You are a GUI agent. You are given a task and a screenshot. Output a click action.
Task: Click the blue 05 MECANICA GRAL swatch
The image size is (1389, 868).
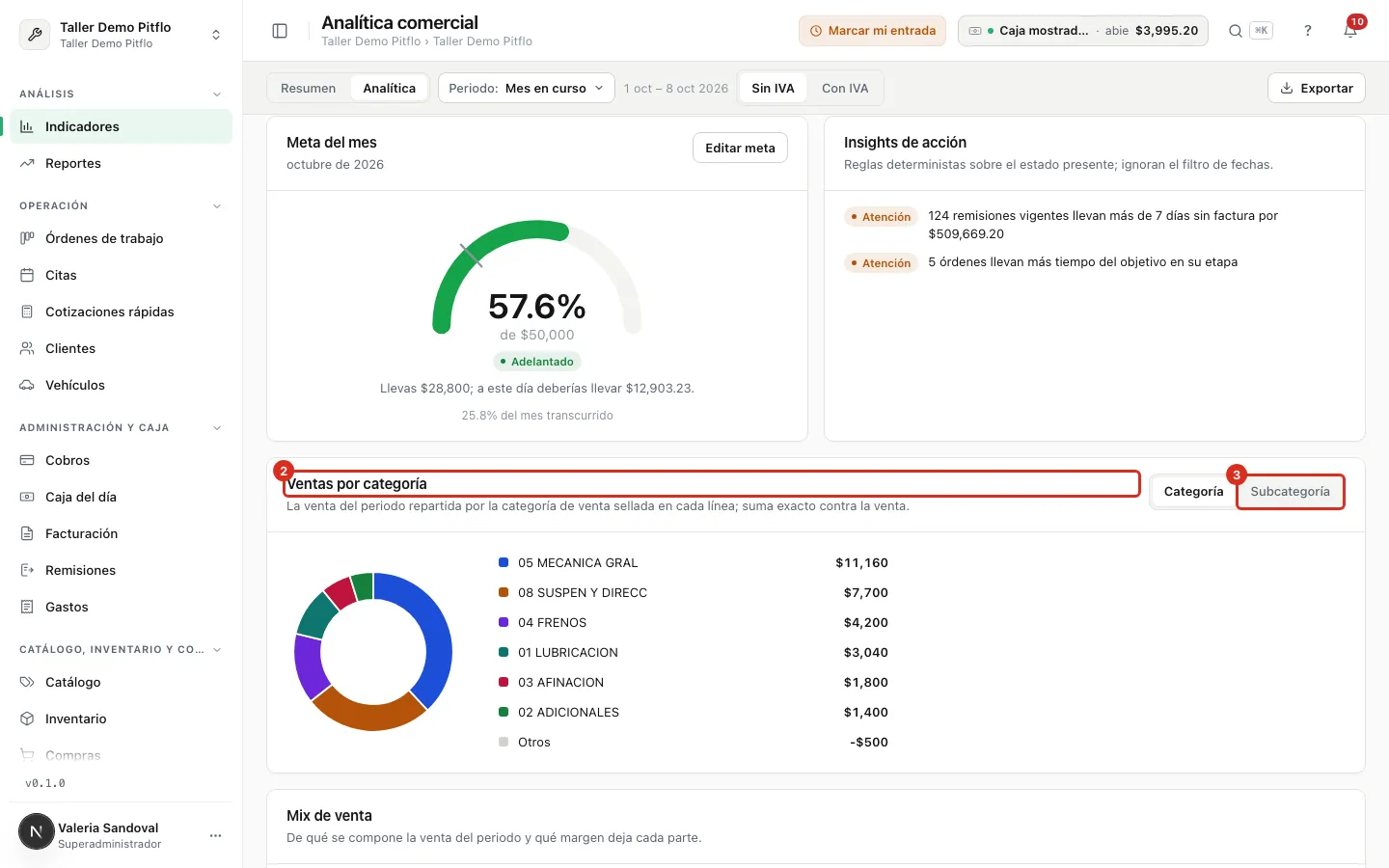(x=504, y=562)
